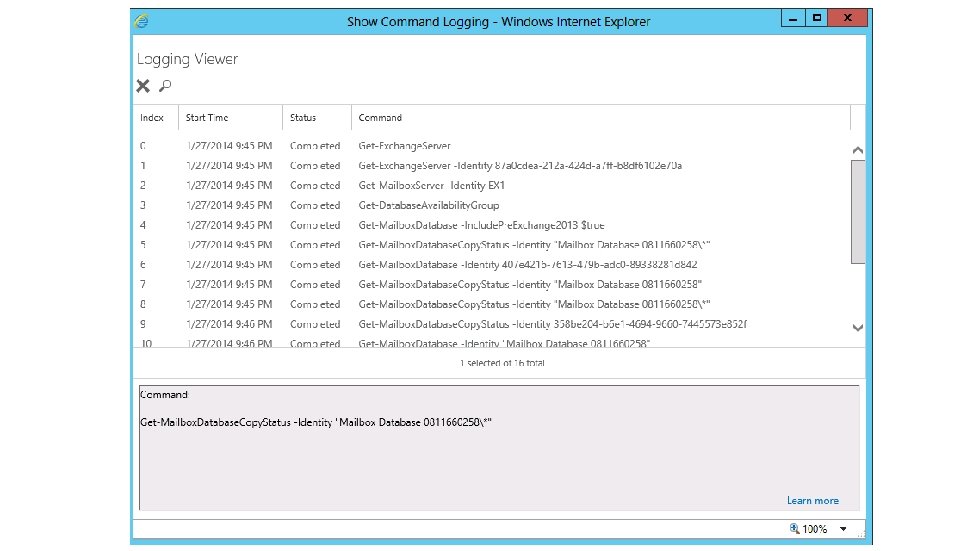
Task: Select row 10 Get-MailboxDatabase command
Action: click(x=492, y=343)
